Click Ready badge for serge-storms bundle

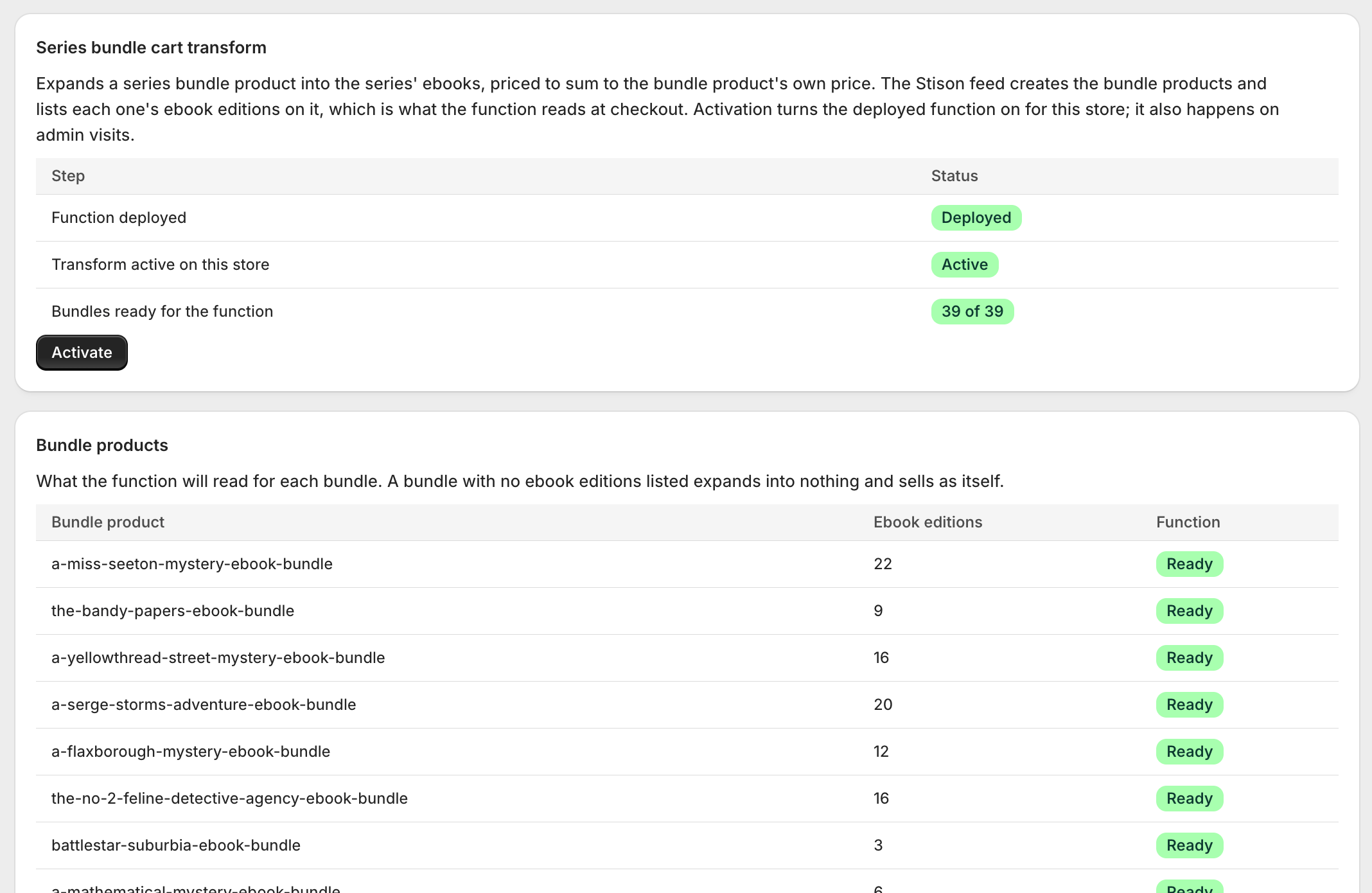coord(1190,705)
